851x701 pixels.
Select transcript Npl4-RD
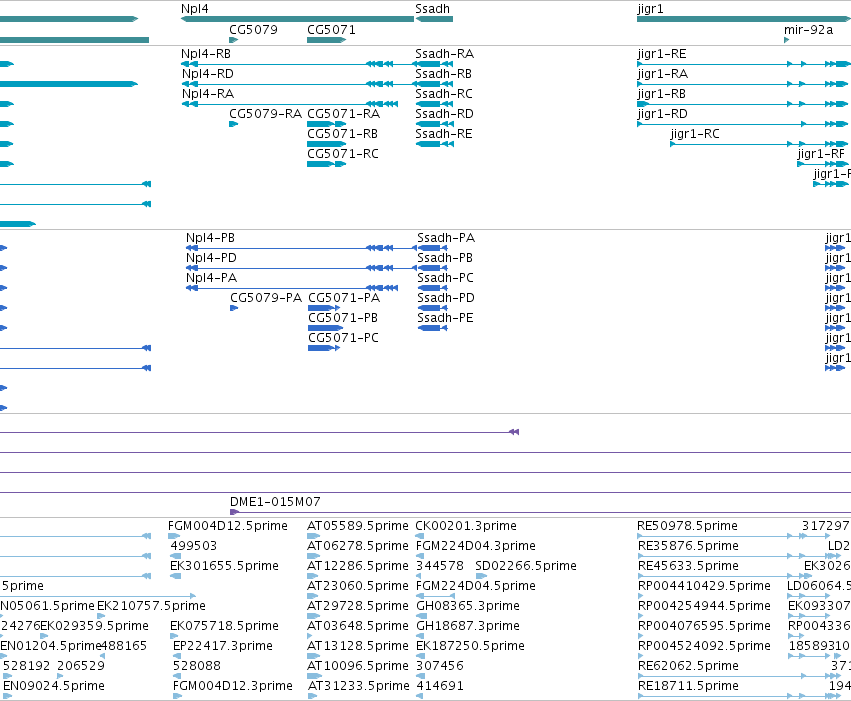[207, 74]
